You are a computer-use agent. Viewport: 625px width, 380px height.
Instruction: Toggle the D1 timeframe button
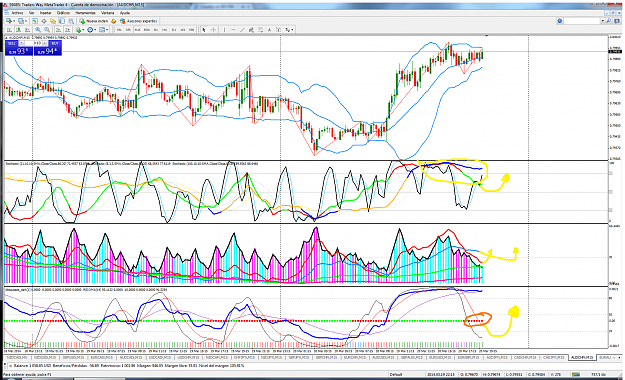click(x=174, y=30)
